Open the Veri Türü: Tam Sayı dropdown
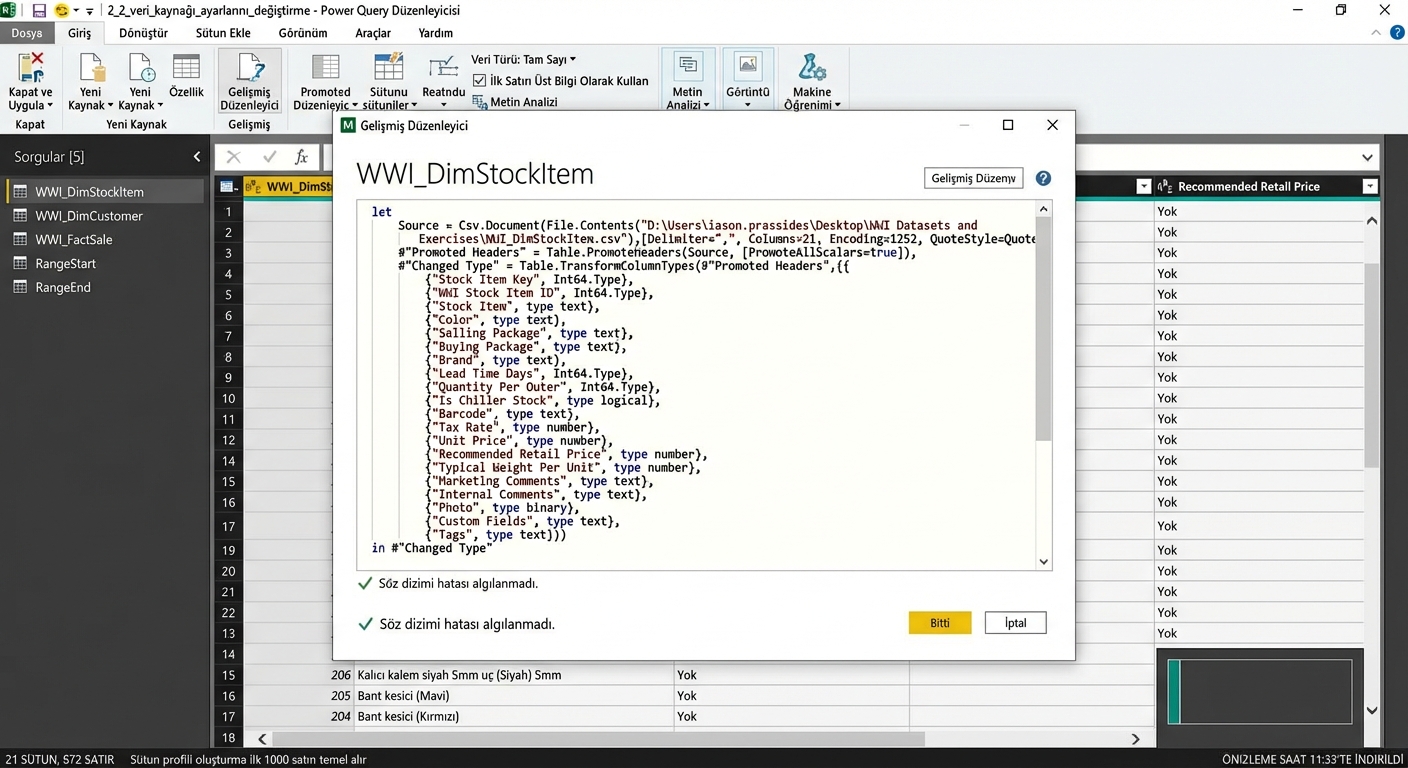 pos(524,60)
